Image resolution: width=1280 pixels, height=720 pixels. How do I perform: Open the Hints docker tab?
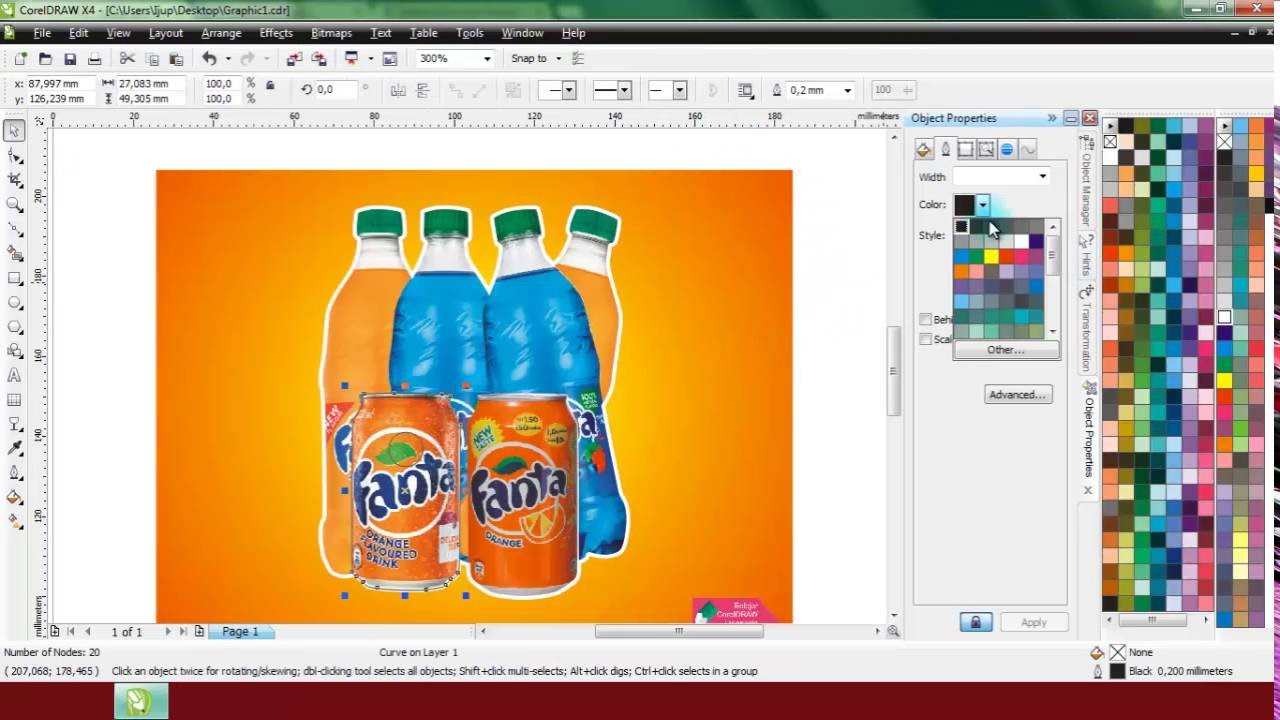tap(1086, 256)
